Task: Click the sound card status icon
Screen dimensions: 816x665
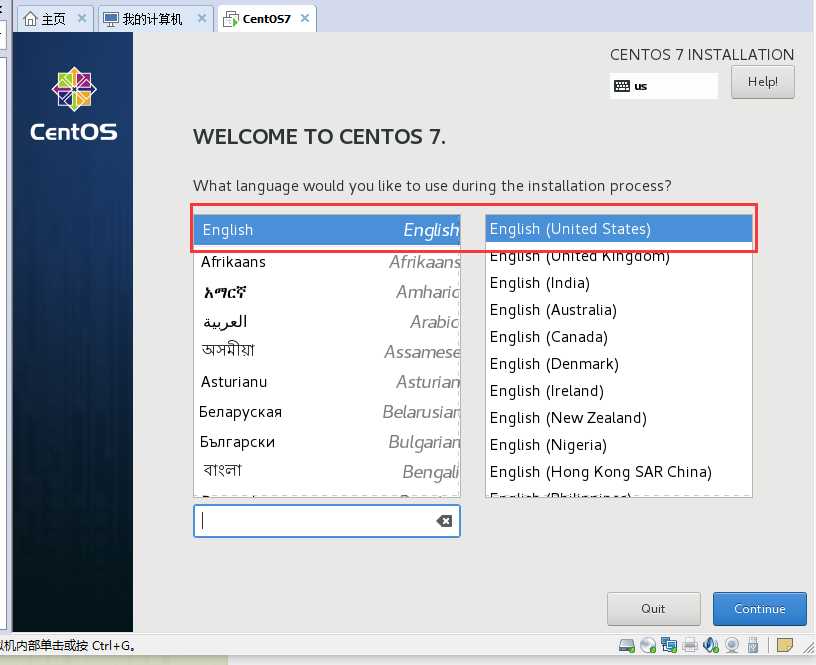Action: 711,645
